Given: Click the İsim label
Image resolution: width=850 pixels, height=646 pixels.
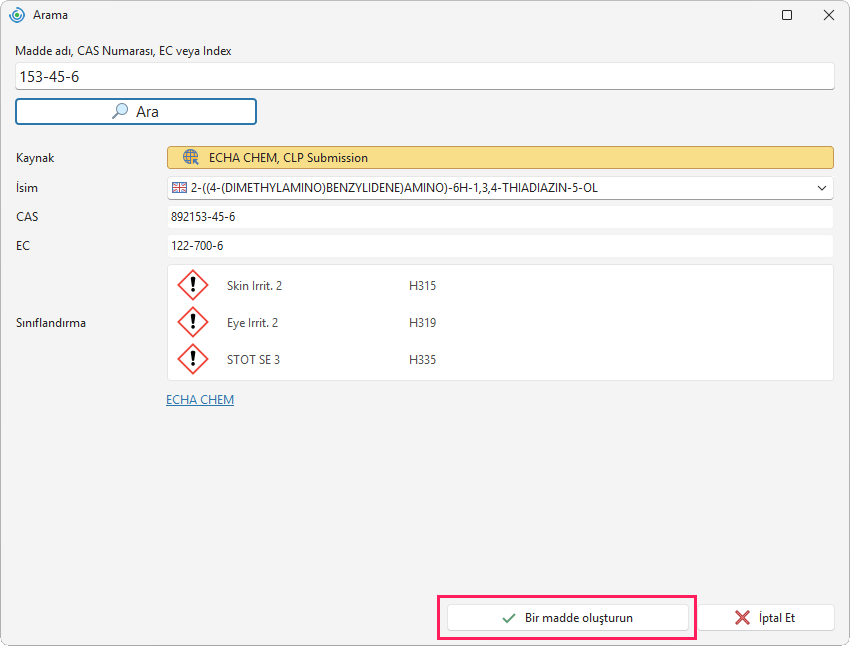Looking at the screenshot, I should click(27, 188).
